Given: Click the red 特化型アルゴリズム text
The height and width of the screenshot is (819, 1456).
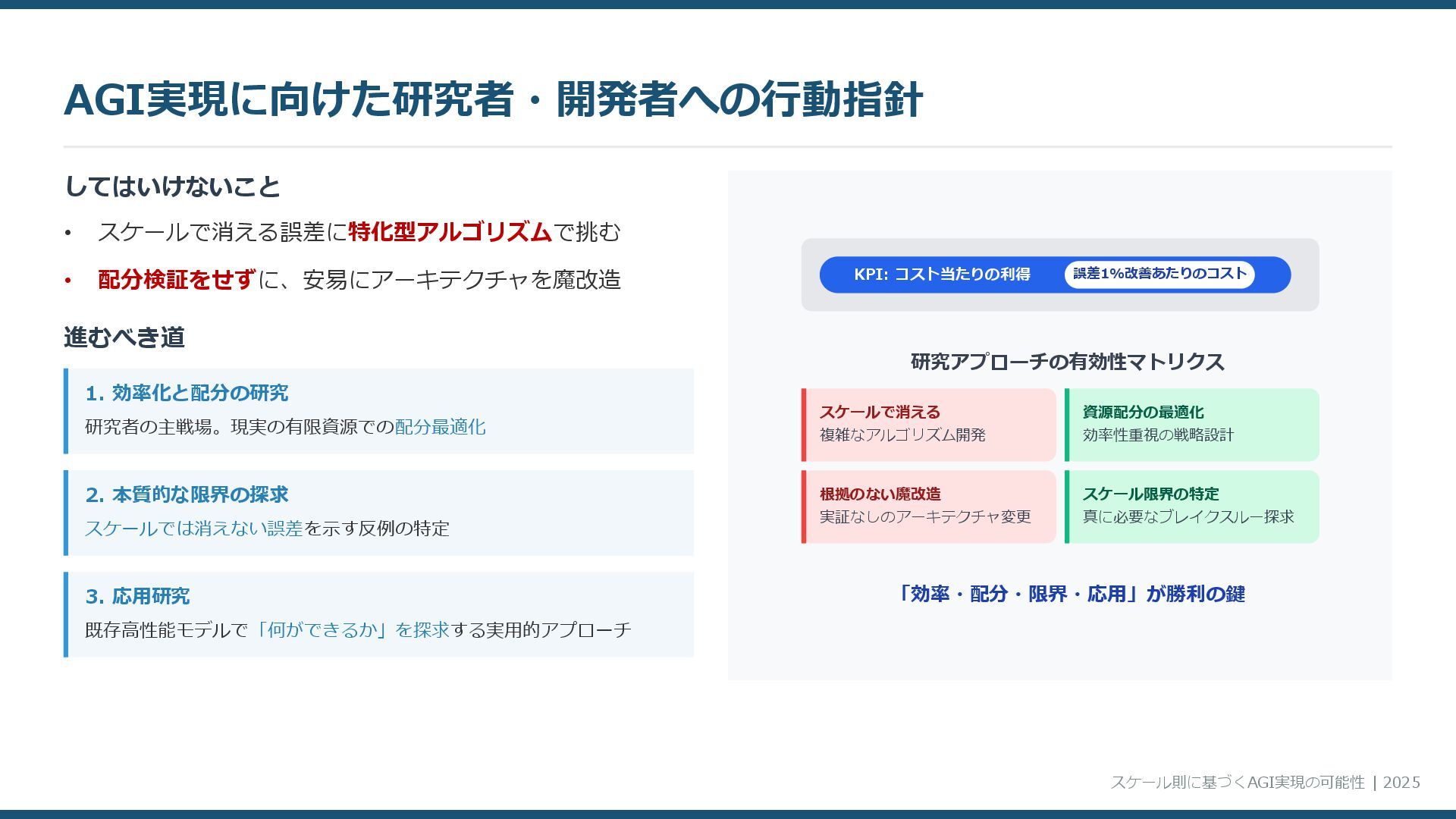Looking at the screenshot, I should point(450,232).
